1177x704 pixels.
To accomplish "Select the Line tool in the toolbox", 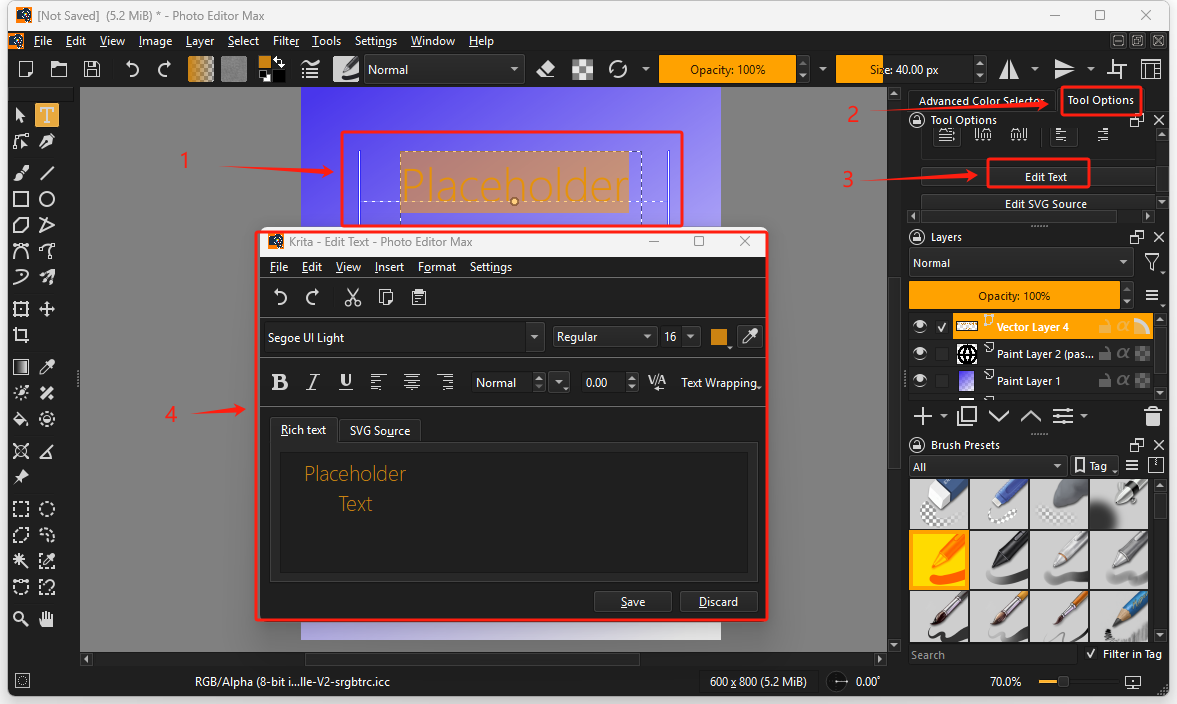I will [x=47, y=173].
